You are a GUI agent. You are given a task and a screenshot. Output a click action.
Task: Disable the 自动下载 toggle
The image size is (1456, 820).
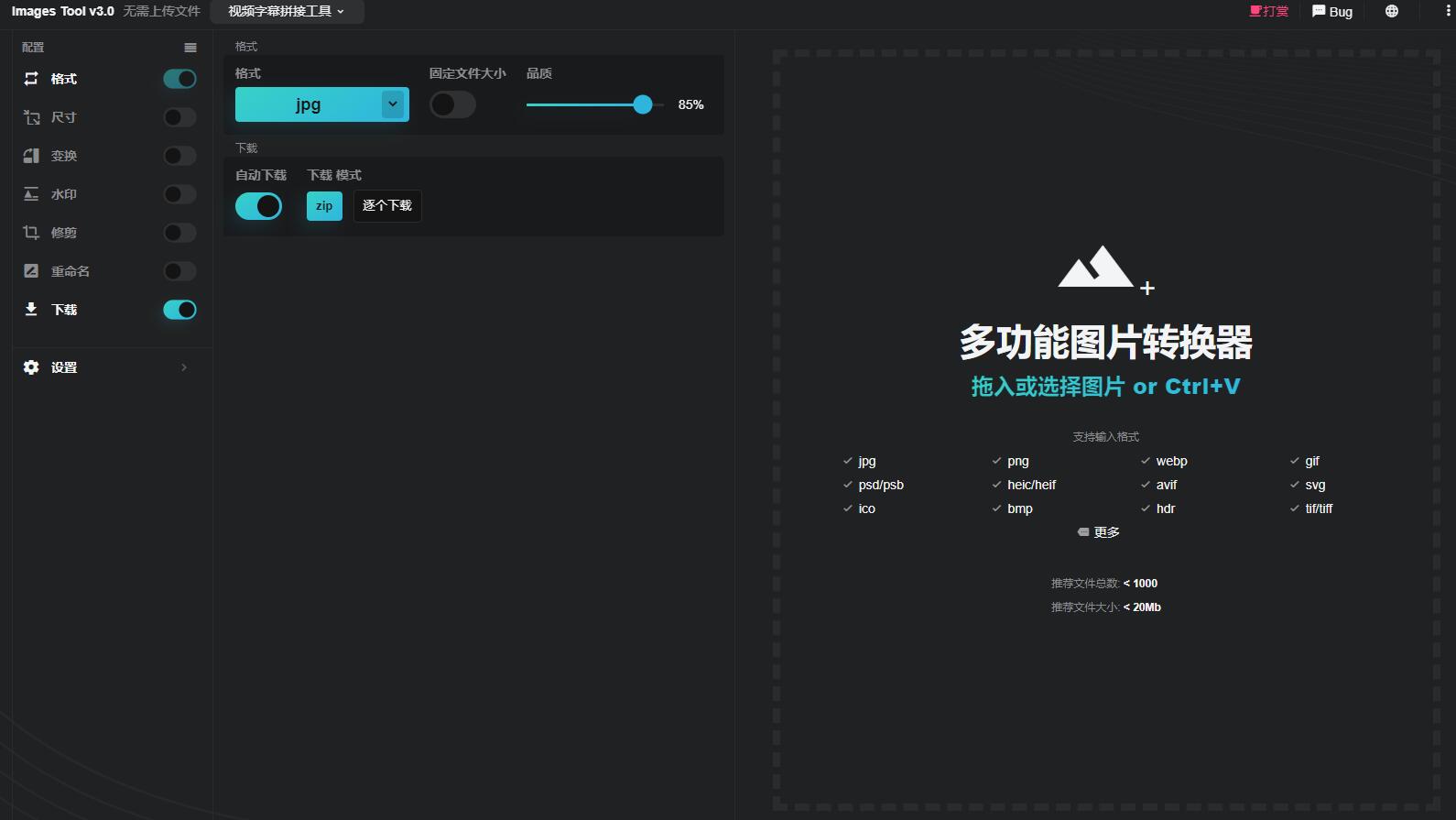tap(258, 206)
